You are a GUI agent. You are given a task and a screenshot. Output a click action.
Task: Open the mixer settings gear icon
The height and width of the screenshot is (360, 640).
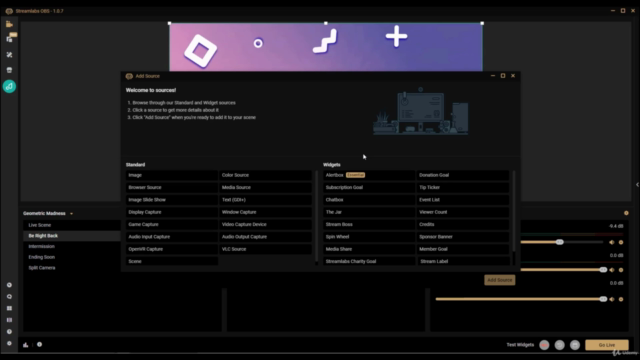pos(626,213)
